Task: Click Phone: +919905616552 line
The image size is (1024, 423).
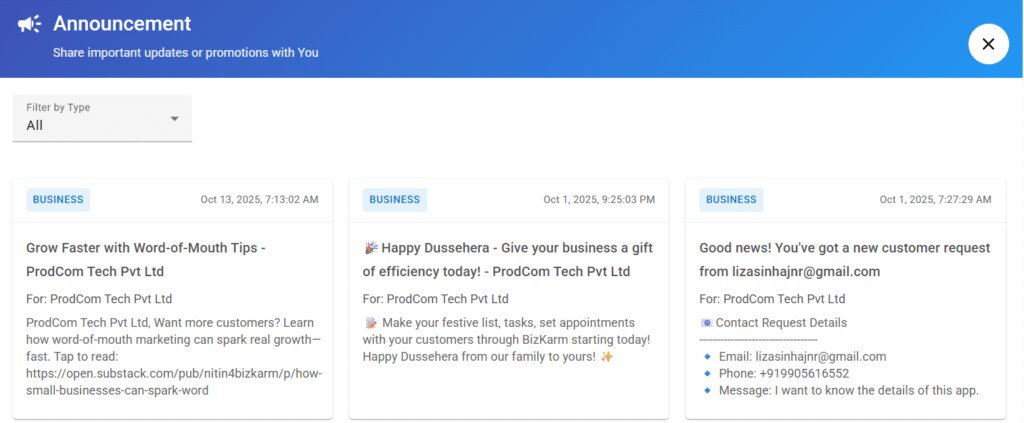Action: point(784,373)
